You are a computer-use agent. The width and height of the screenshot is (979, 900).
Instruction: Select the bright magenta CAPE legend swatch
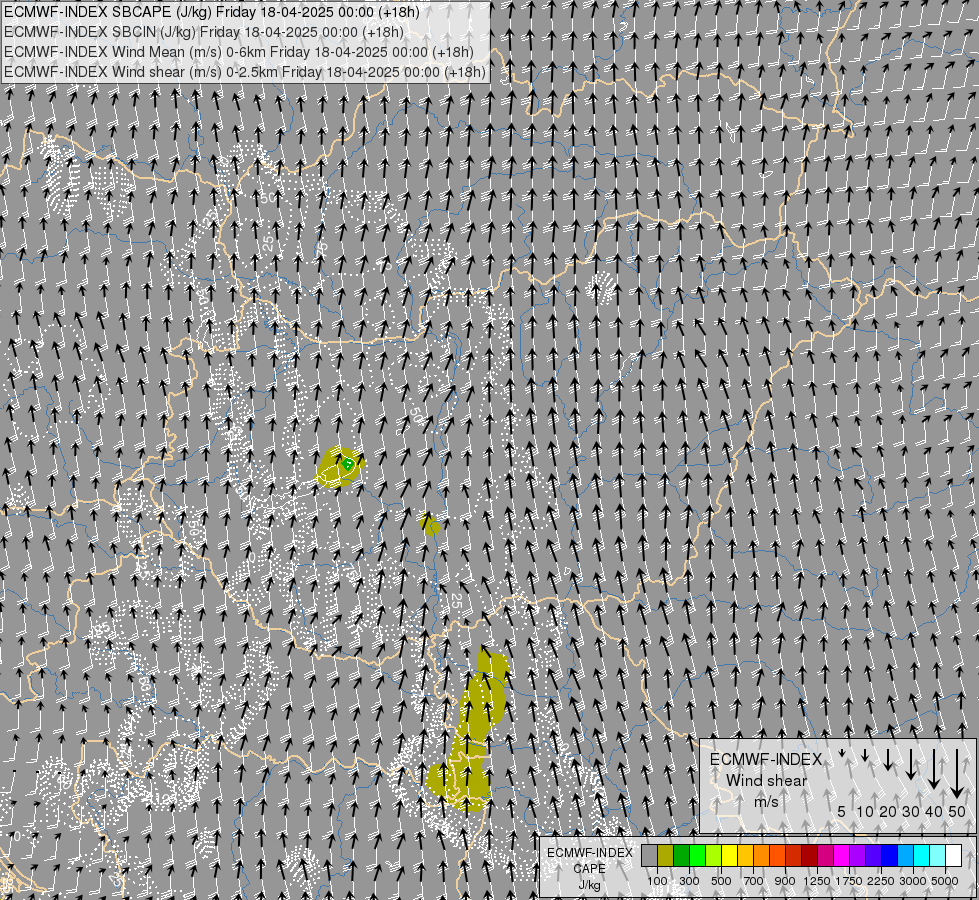point(841,856)
